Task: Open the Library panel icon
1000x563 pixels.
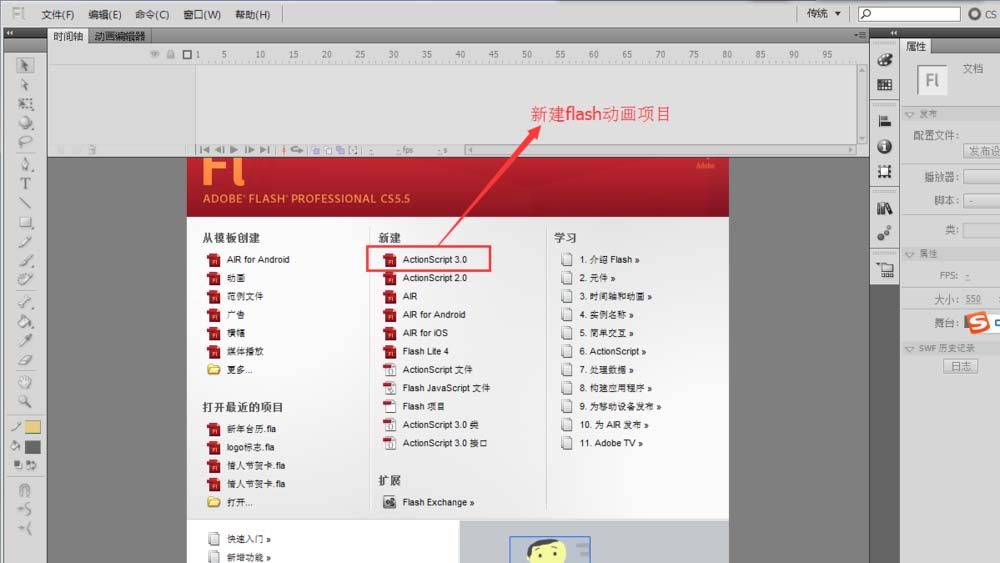Action: 885,208
